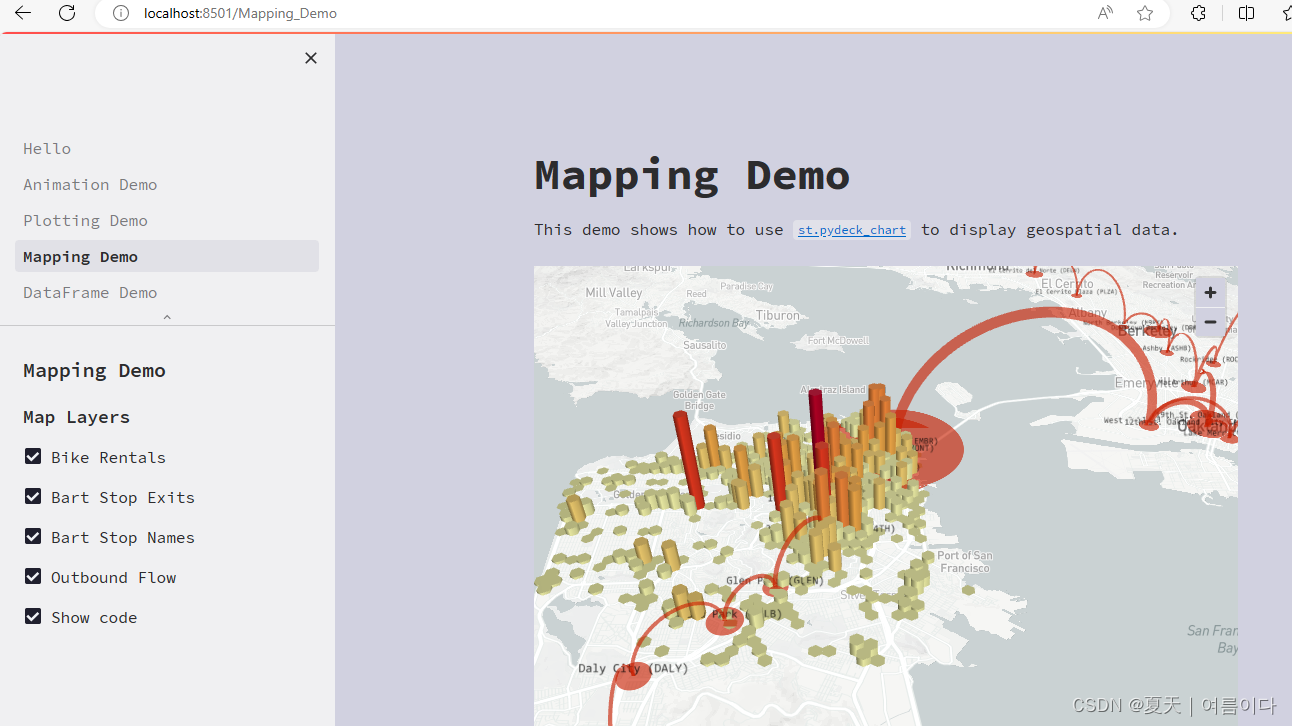
Task: Close the Streamlit sidebar with X
Action: tap(311, 58)
